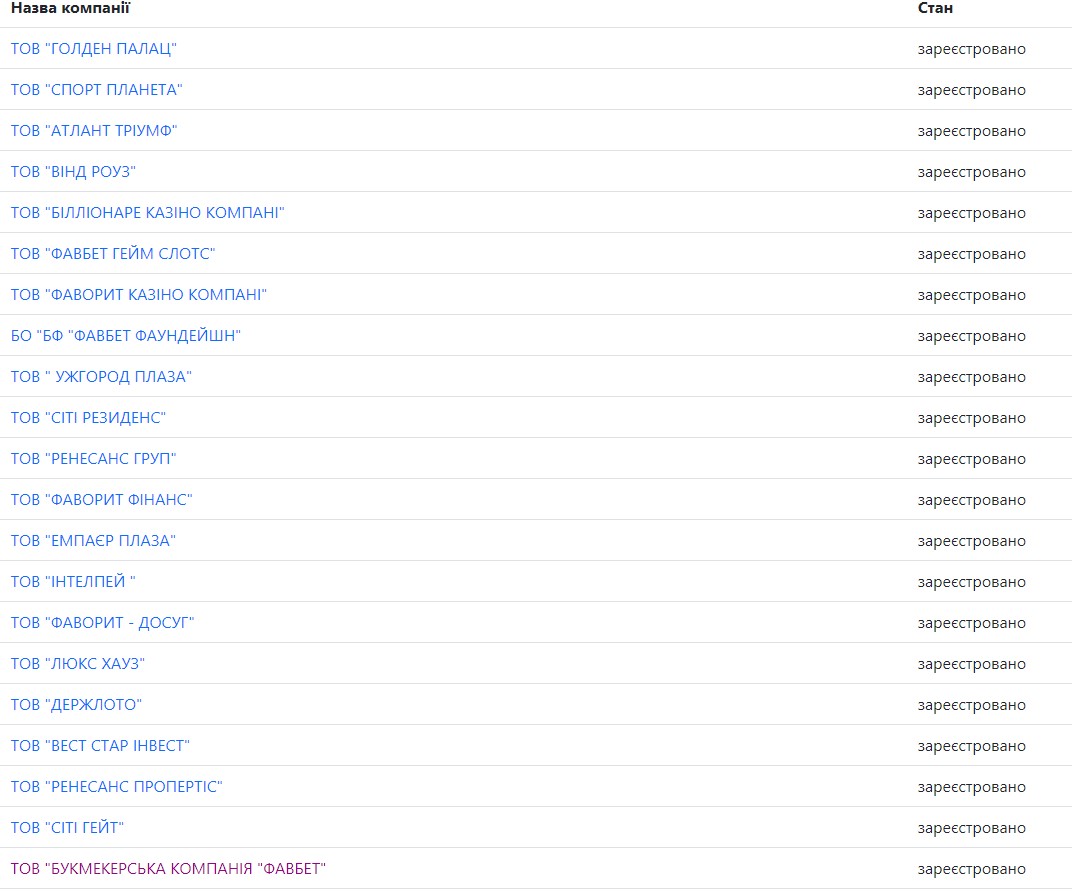Viewport: 1072px width, 892px height.
Task: Click ТОВ "ФАВБЕТ ГЕЙМ СЛОТС" link
Action: coord(113,254)
